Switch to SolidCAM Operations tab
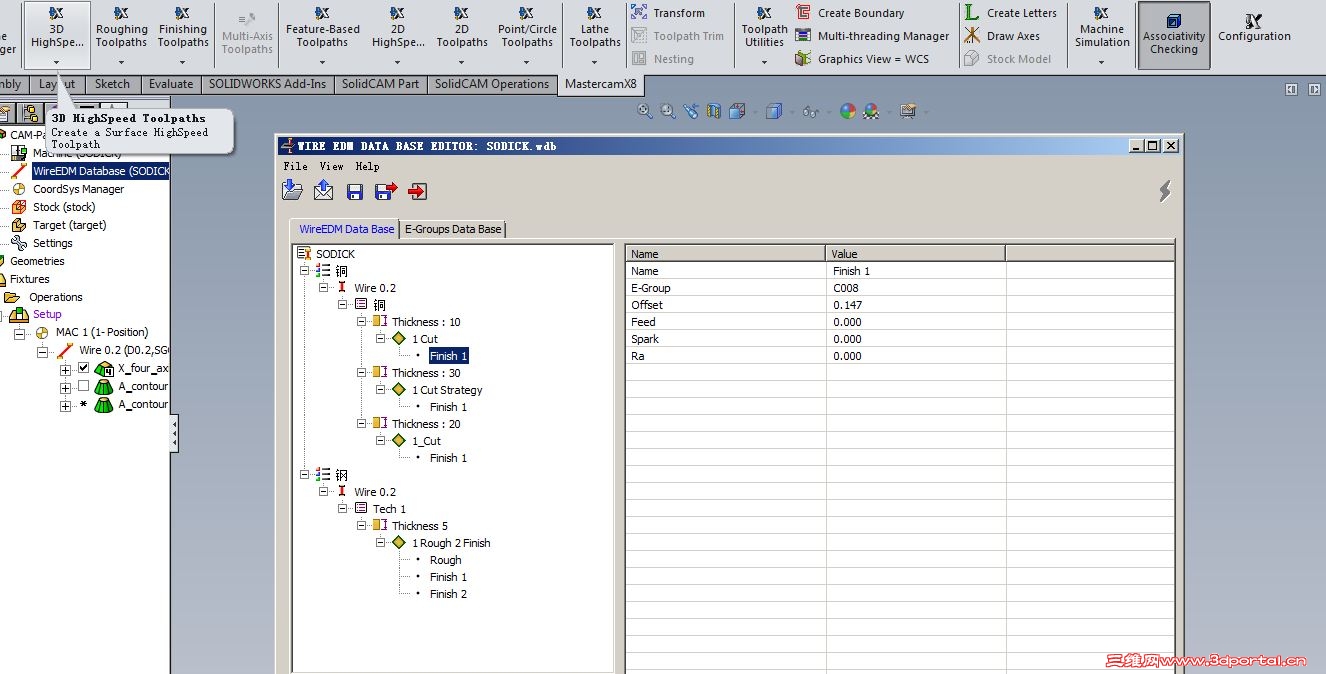 (x=491, y=84)
